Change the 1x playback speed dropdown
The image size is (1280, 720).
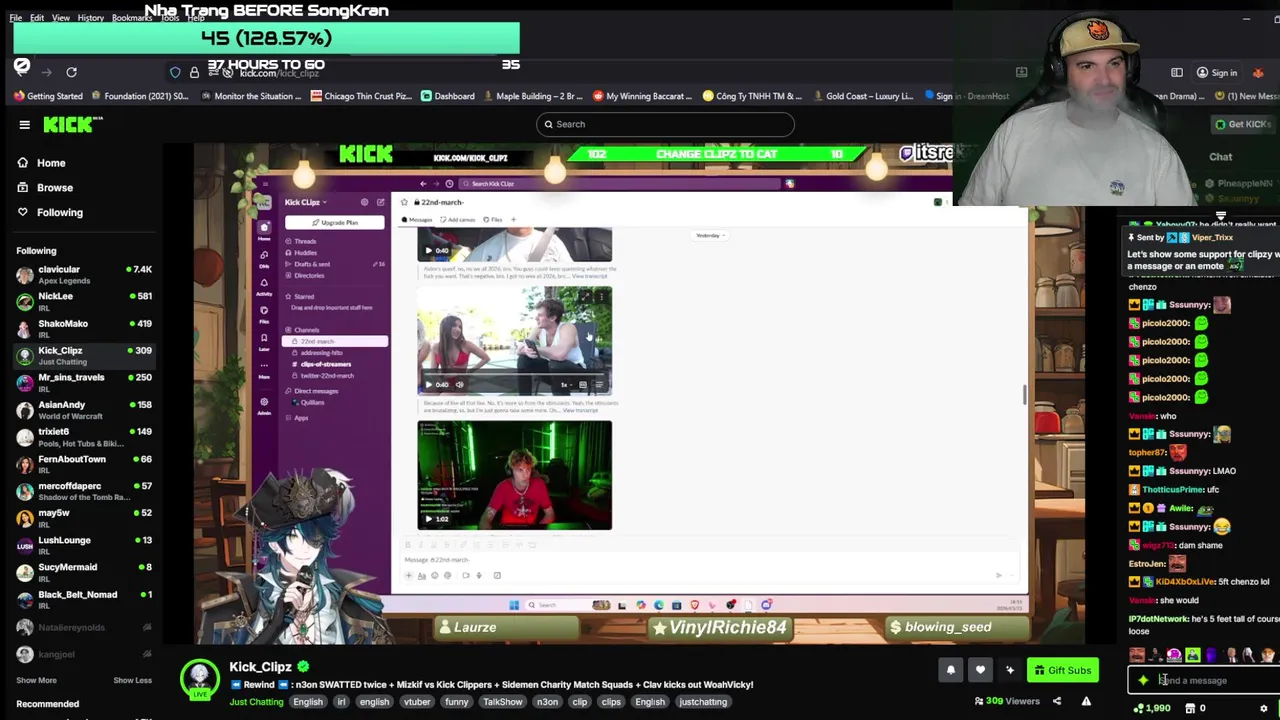tap(566, 384)
